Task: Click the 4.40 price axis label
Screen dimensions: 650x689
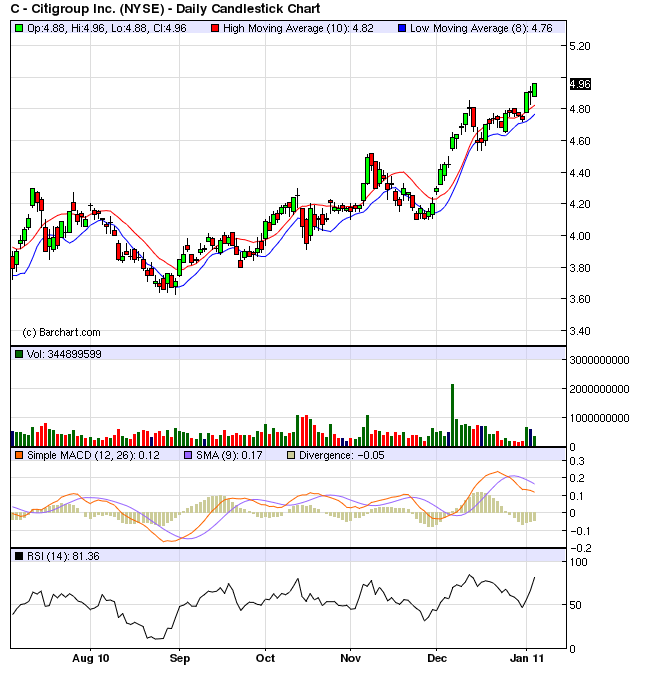Action: [x=580, y=173]
